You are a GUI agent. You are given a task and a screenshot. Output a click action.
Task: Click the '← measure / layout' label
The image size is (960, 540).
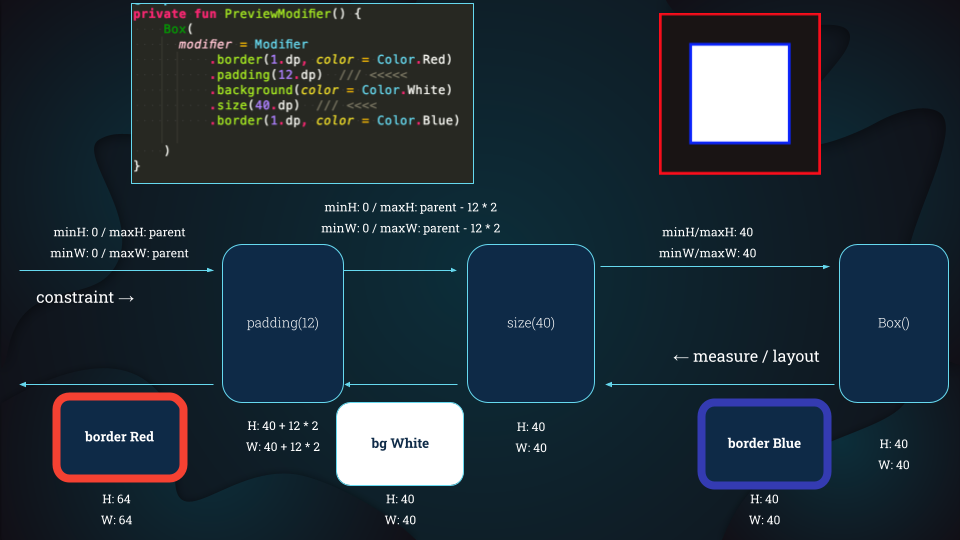pyautogui.click(x=746, y=356)
